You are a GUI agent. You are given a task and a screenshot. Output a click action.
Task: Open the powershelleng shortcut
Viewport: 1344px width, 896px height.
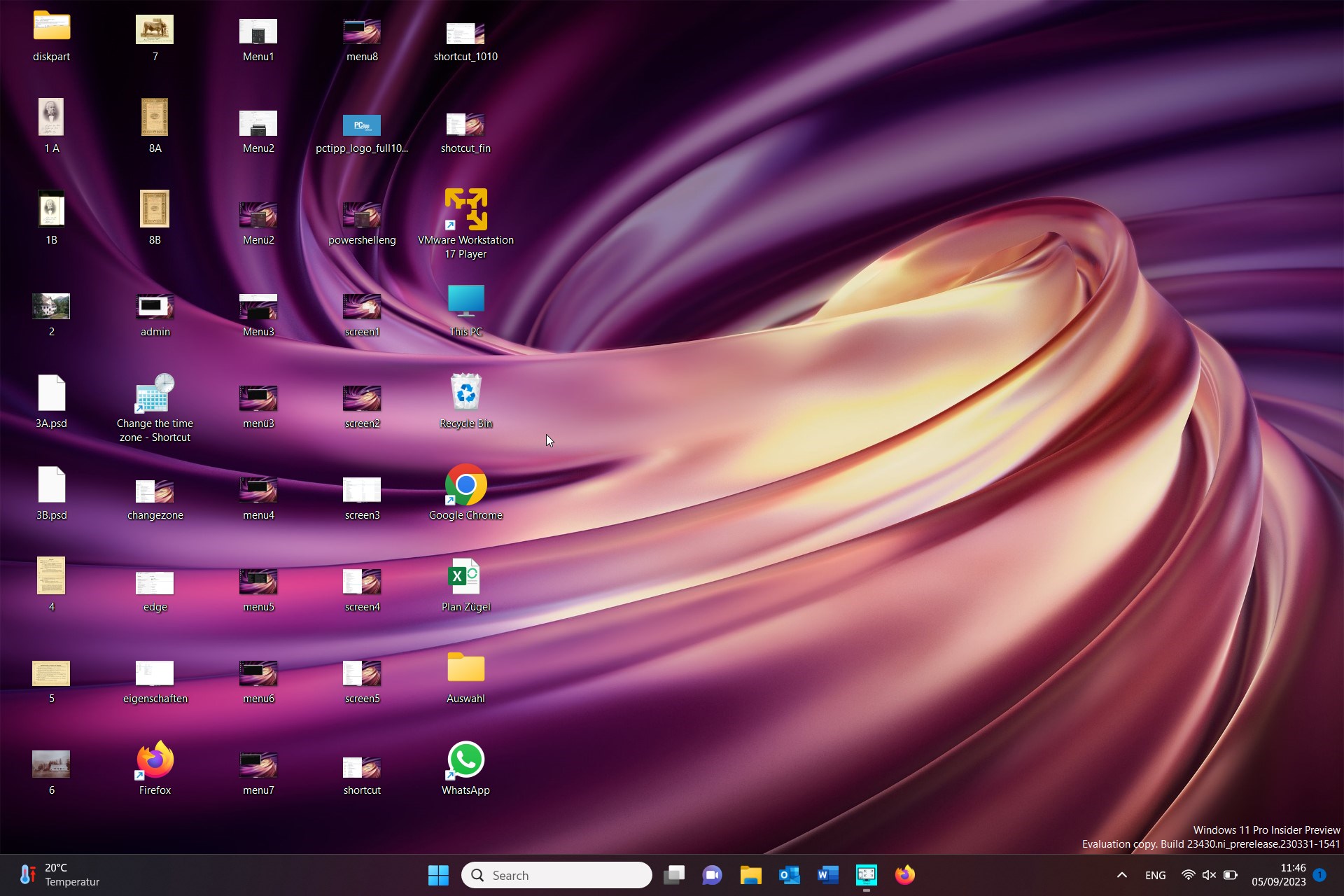(361, 215)
